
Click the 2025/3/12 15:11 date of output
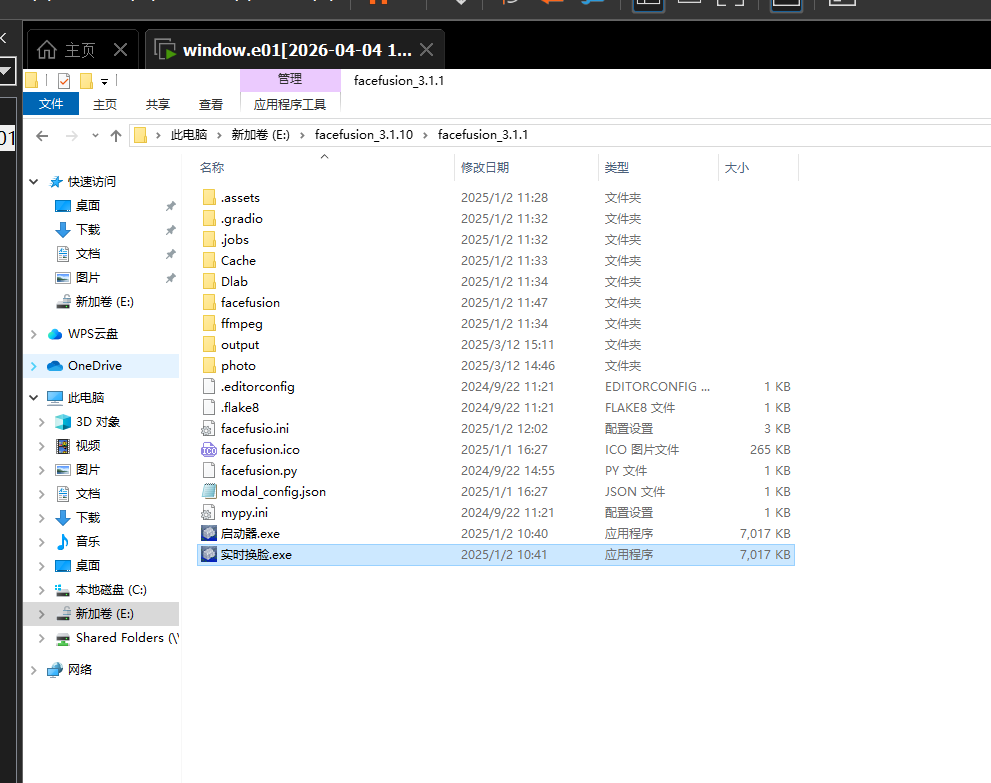coord(508,344)
